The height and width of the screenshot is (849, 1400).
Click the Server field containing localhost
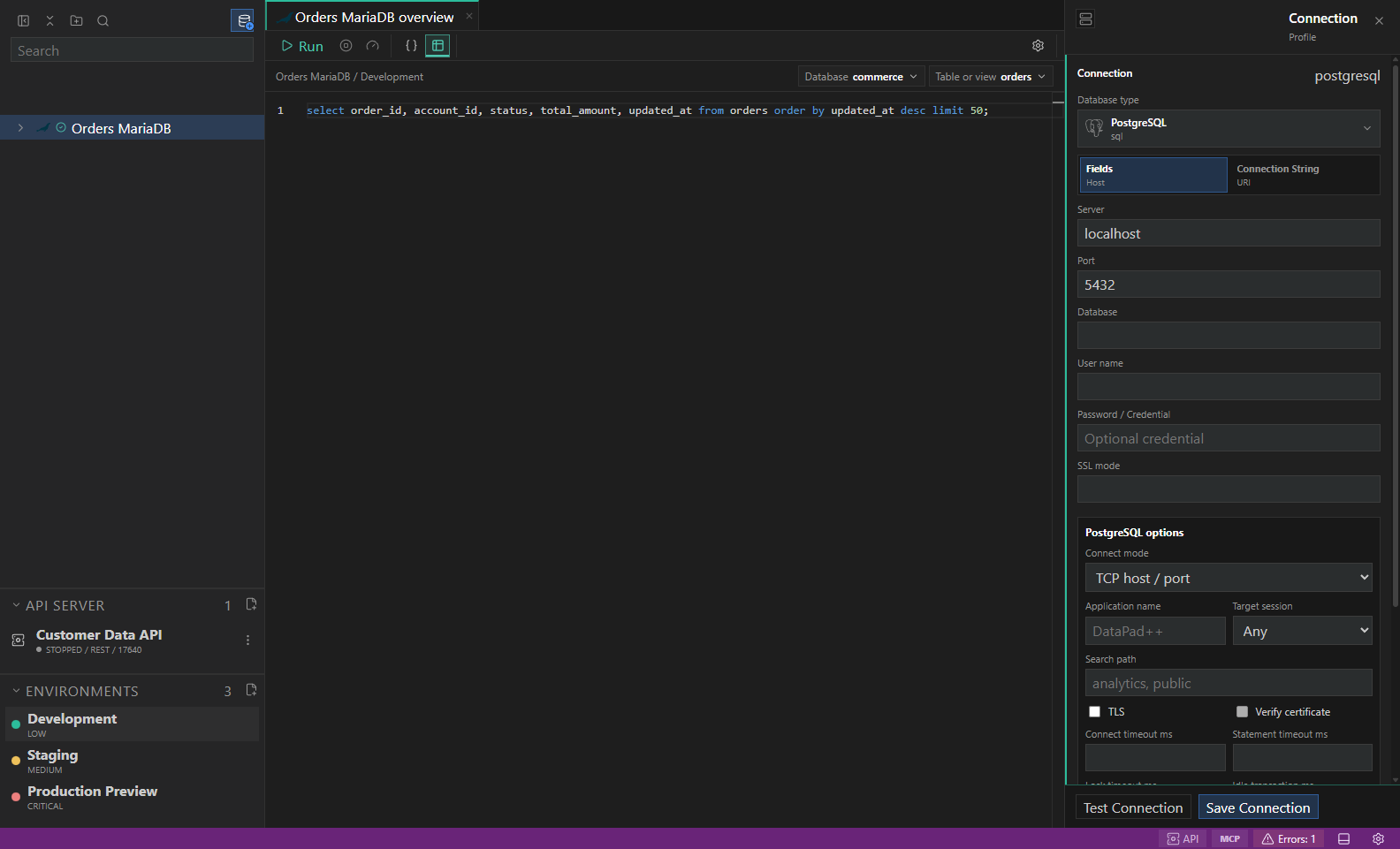[1229, 233]
